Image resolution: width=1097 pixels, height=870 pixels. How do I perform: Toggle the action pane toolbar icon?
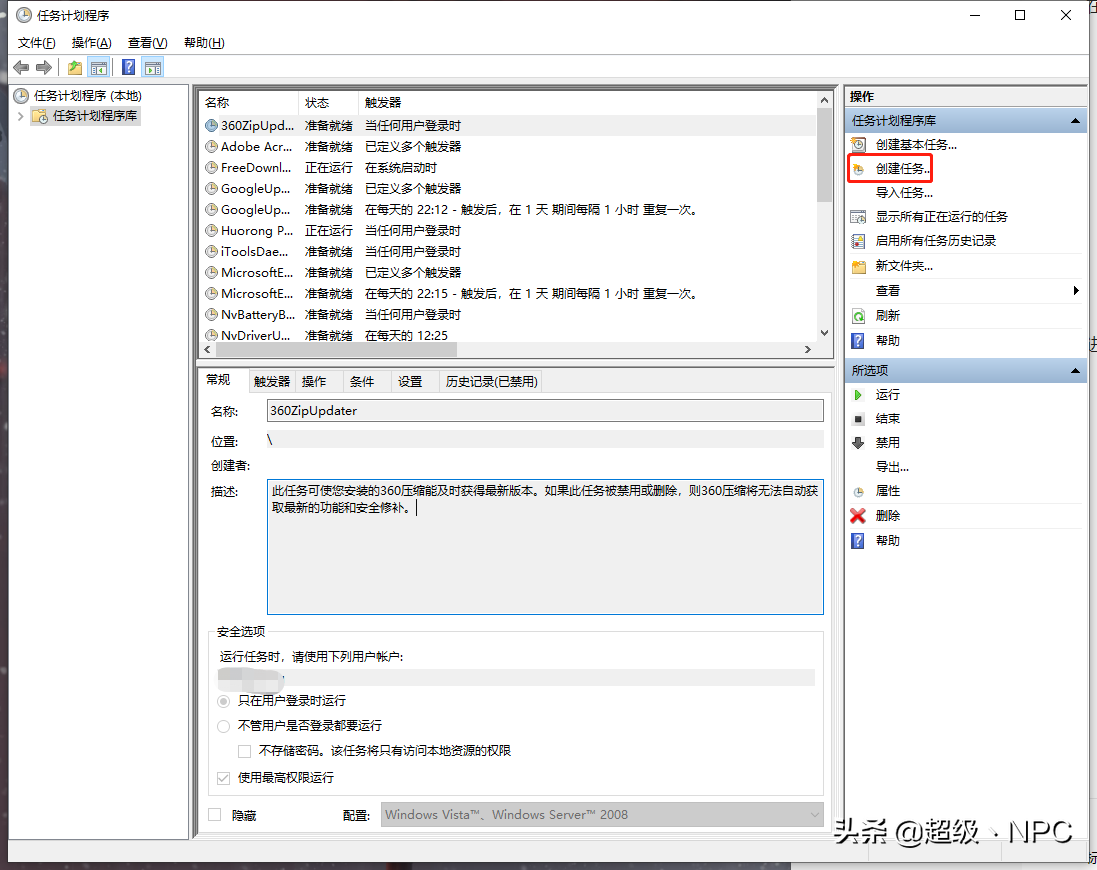pos(153,68)
